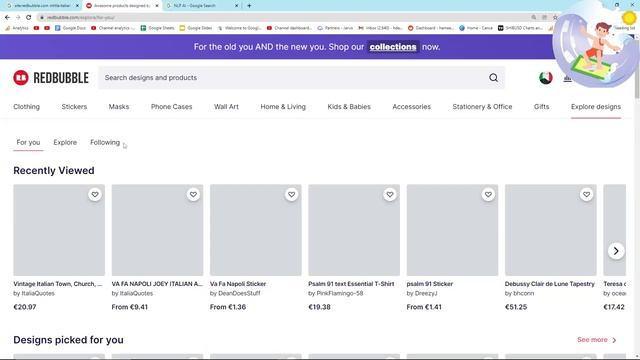The image size is (640, 360).
Task: Close the Awesome products Redbubble tab
Action: pos(157,6)
